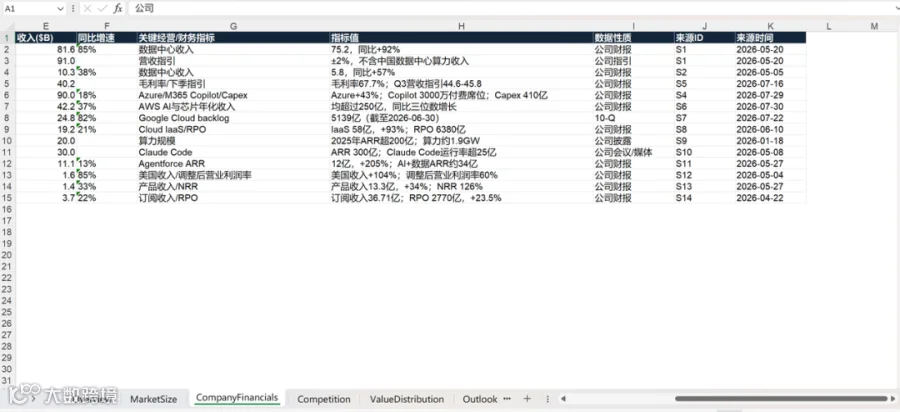900x412 pixels.
Task: Click the 来源ID header cell
Action: 704,38
